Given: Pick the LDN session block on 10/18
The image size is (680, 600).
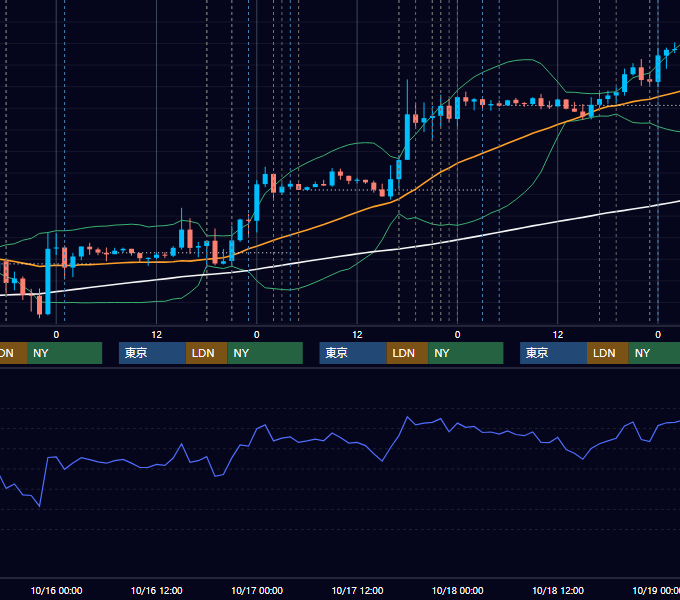Looking at the screenshot, I should (x=608, y=353).
